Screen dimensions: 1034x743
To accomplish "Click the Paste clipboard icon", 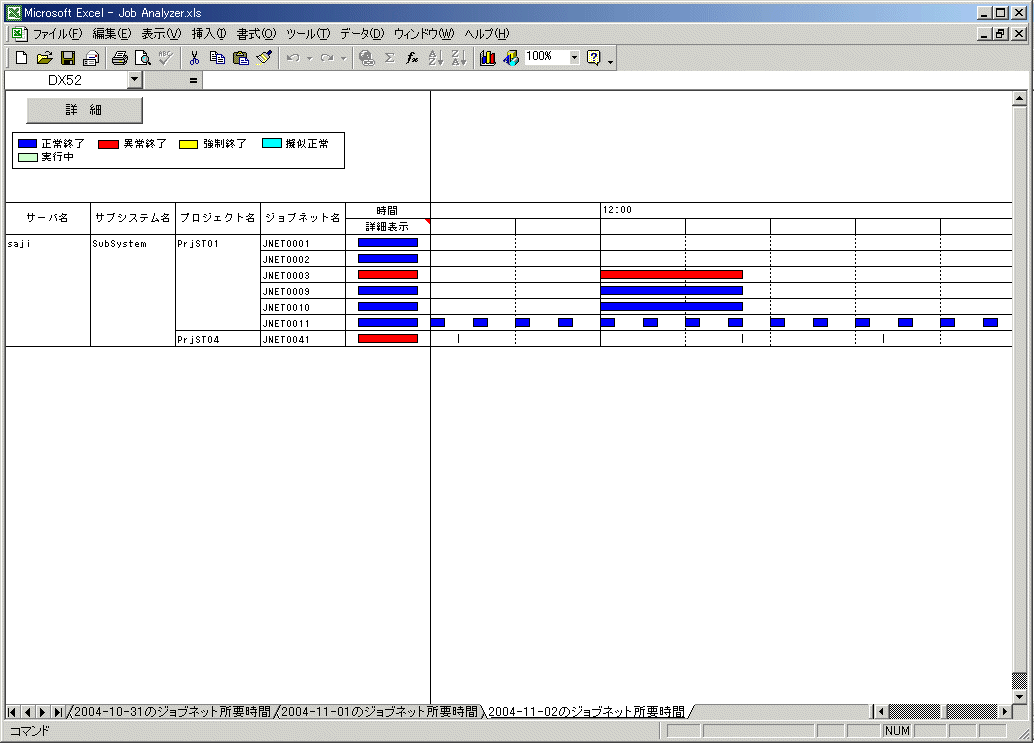I will [241, 58].
